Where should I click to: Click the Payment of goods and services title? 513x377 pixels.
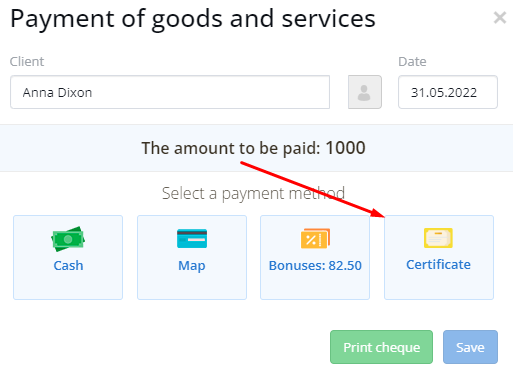click(193, 19)
